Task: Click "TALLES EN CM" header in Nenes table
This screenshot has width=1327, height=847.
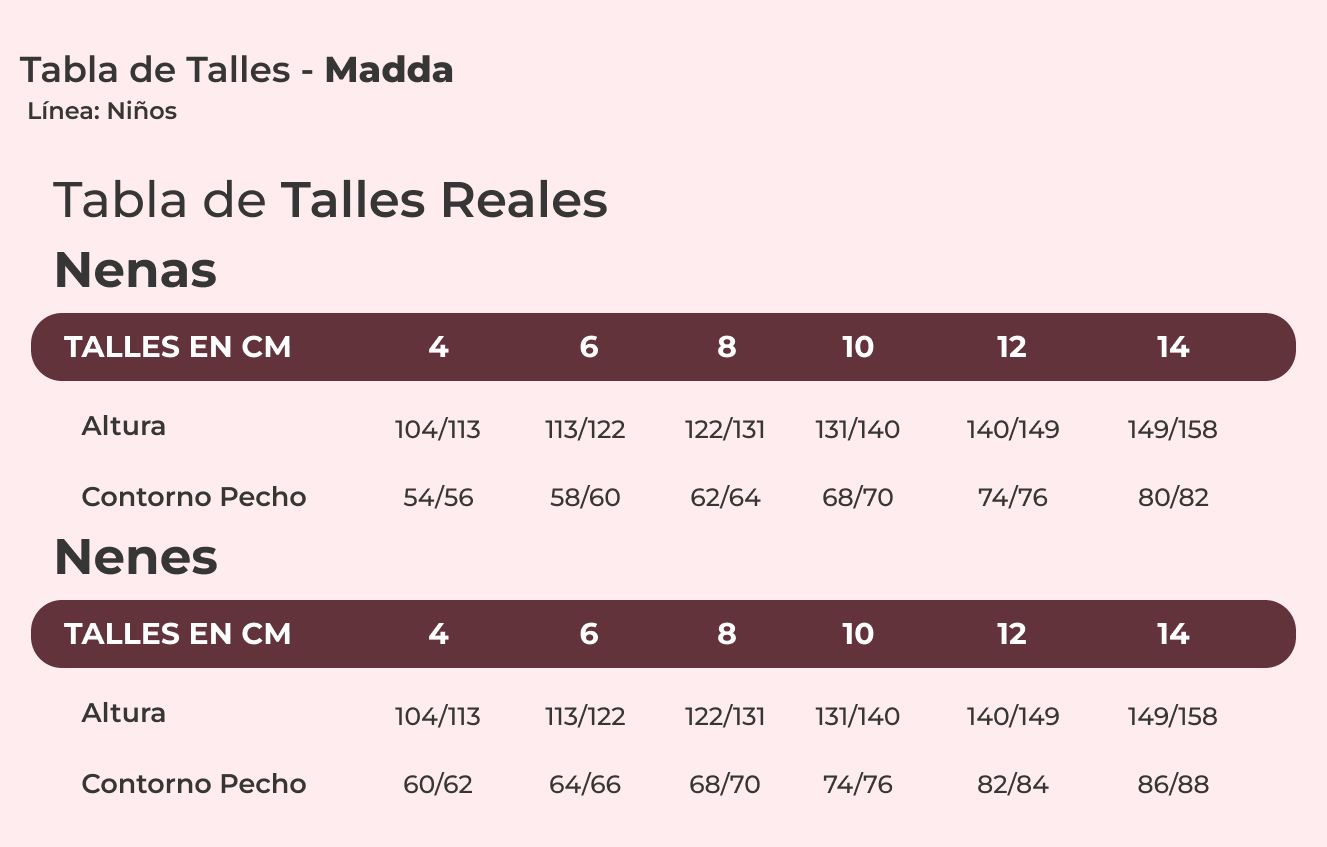Action: pos(178,634)
